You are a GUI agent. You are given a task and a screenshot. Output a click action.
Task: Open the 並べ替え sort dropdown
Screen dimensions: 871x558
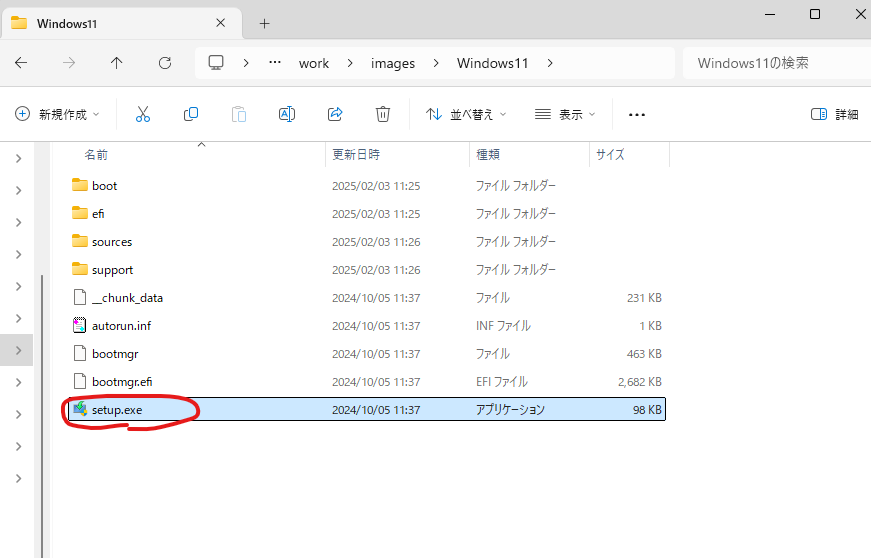coord(465,114)
